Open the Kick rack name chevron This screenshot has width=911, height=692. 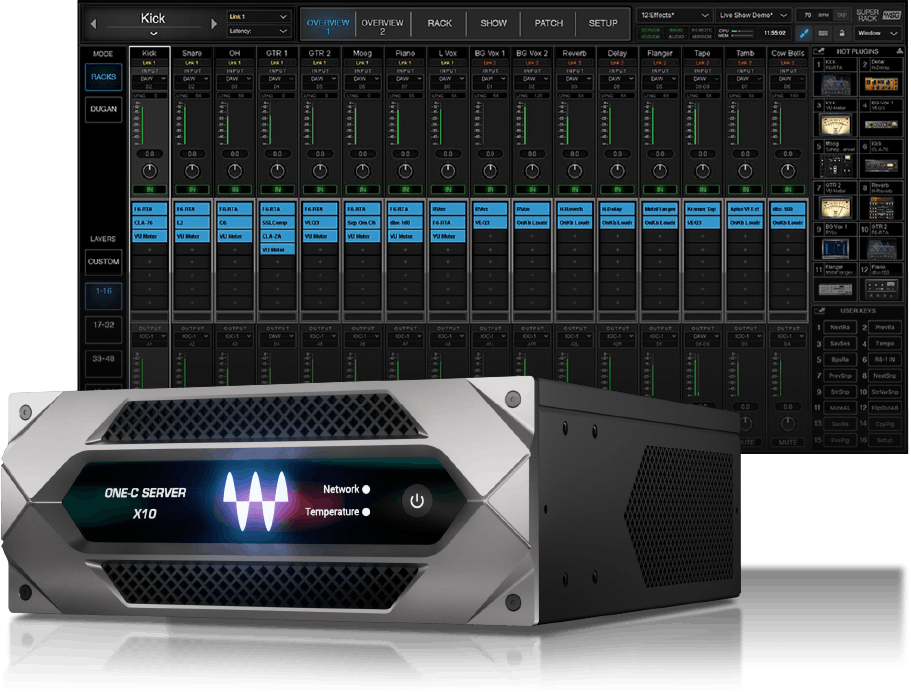pyautogui.click(x=153, y=34)
